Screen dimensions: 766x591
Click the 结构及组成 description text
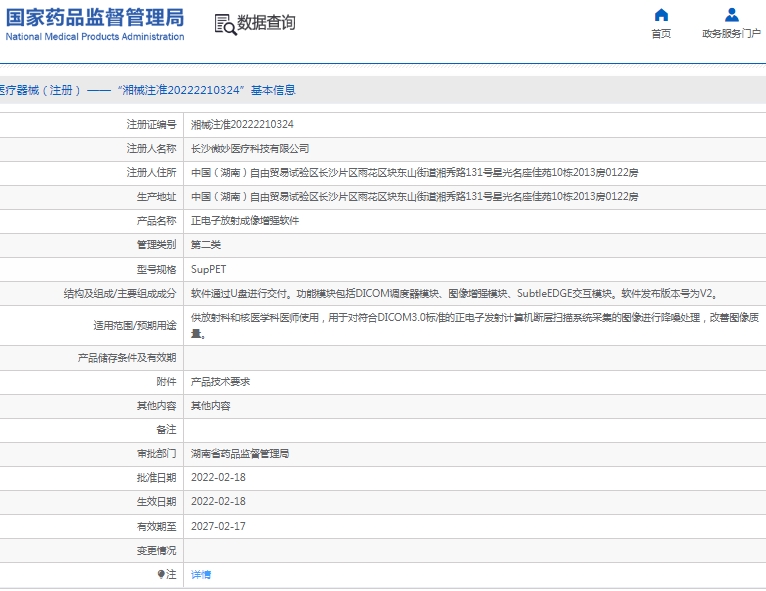tap(454, 294)
